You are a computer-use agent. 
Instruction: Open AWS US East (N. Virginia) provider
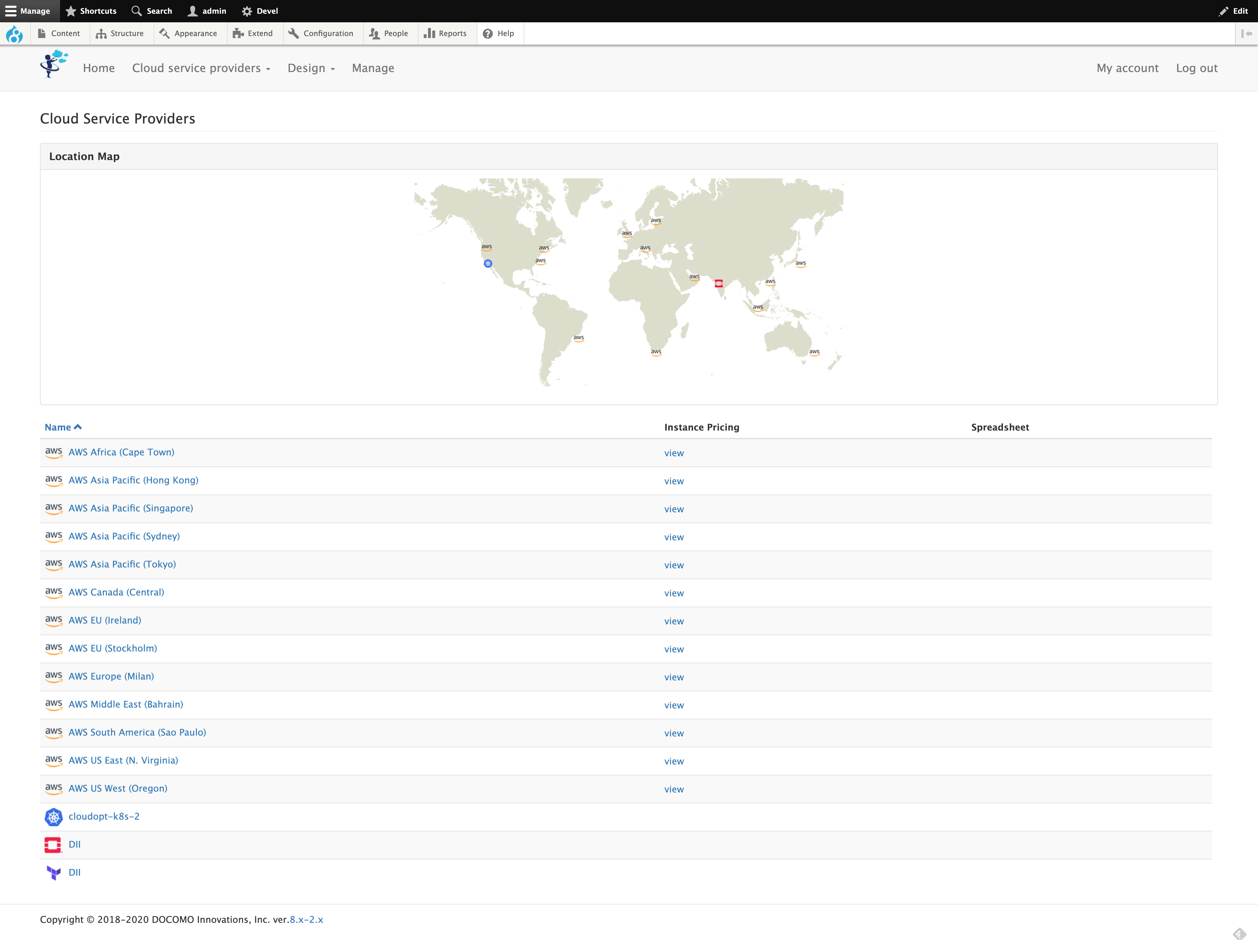click(x=124, y=760)
